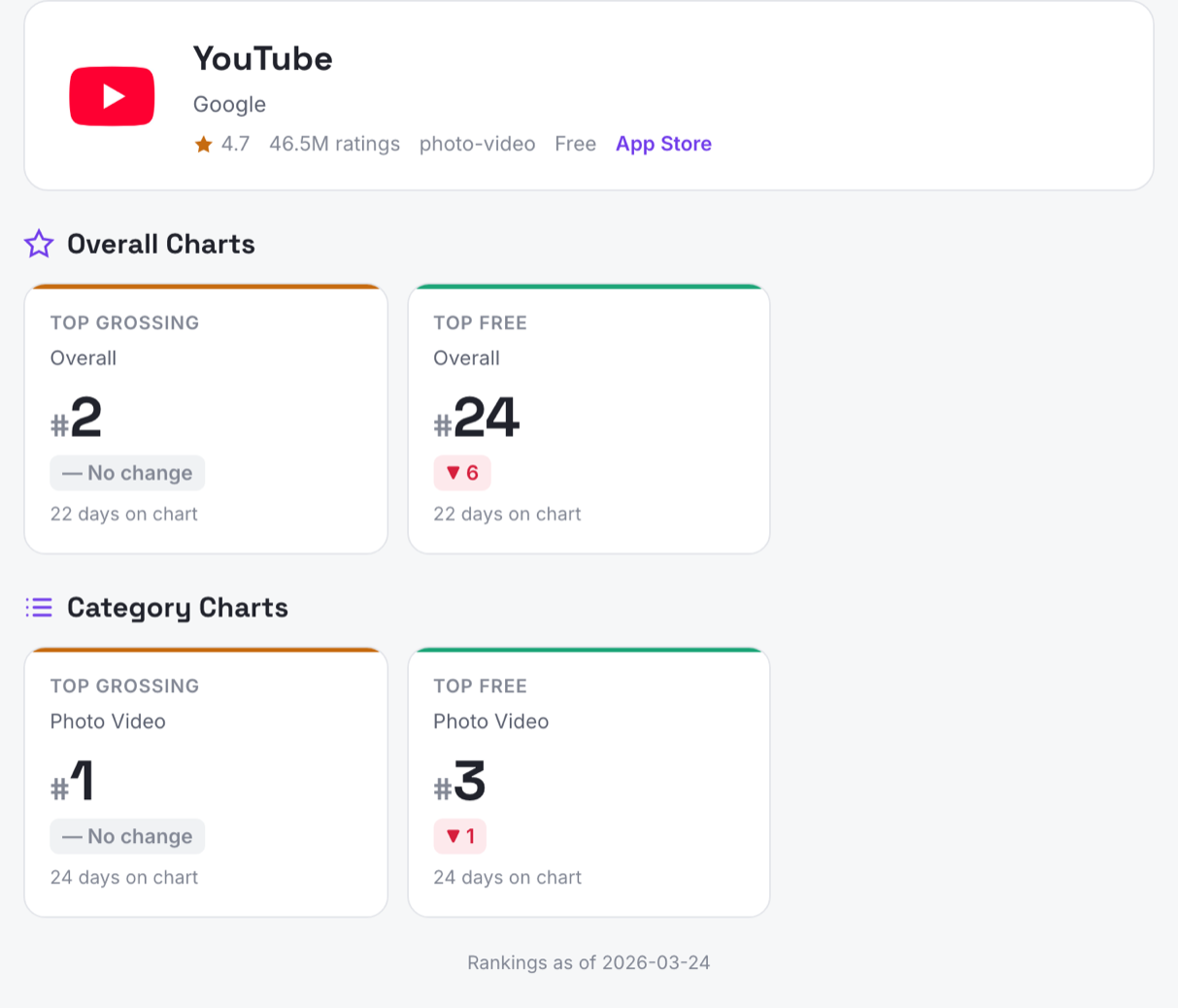Click 24 days on chart under #3
This screenshot has height=1008, width=1178.
pos(507,877)
